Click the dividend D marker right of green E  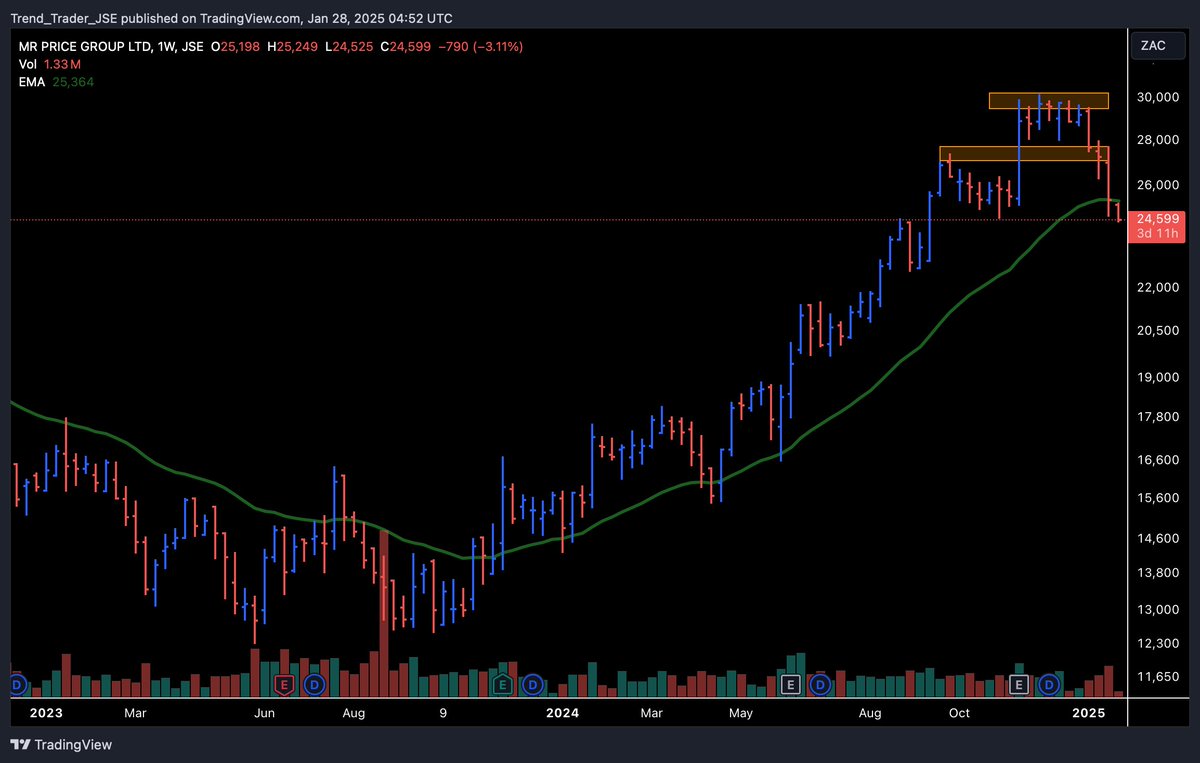(x=532, y=685)
